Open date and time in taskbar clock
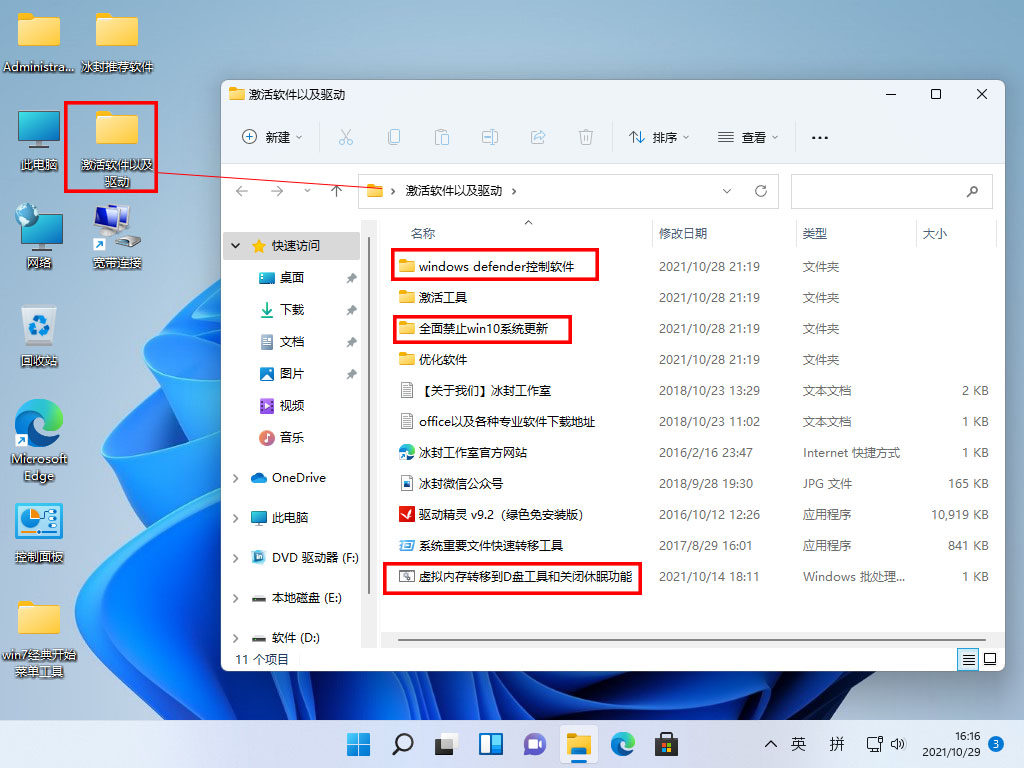This screenshot has height=768, width=1024. 951,744
